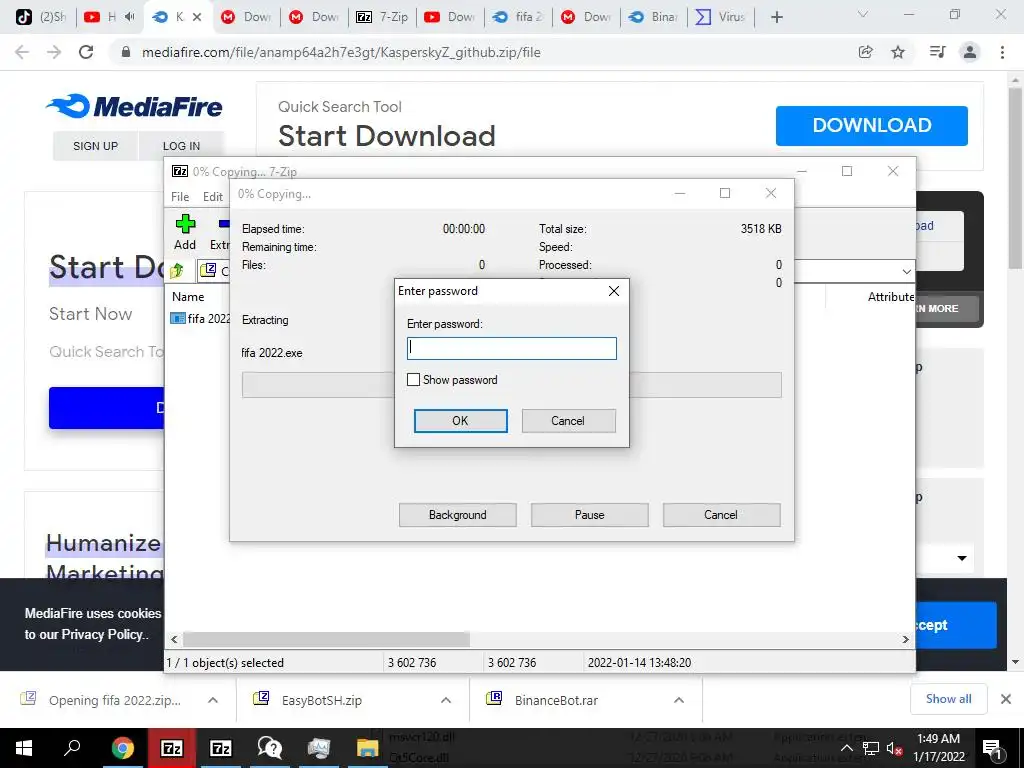Send extraction to Background
The width and height of the screenshot is (1024, 768).
(x=457, y=515)
